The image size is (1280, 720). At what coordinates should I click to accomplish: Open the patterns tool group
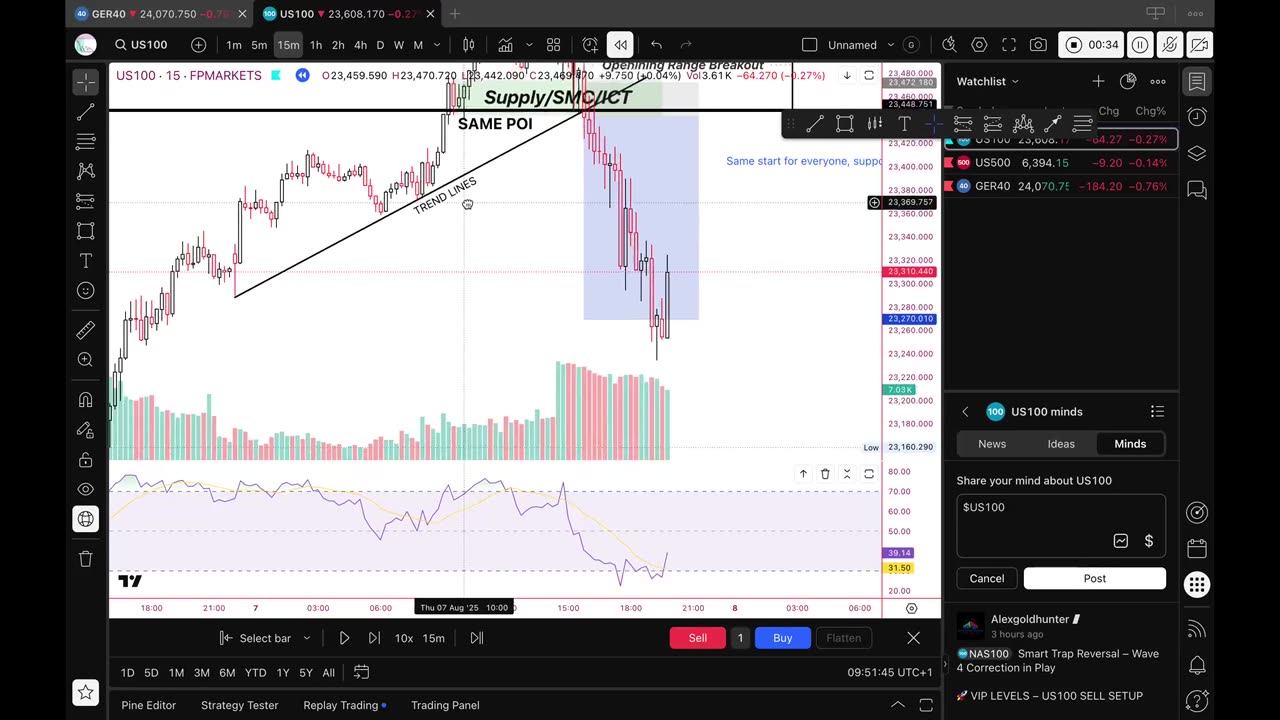86,171
